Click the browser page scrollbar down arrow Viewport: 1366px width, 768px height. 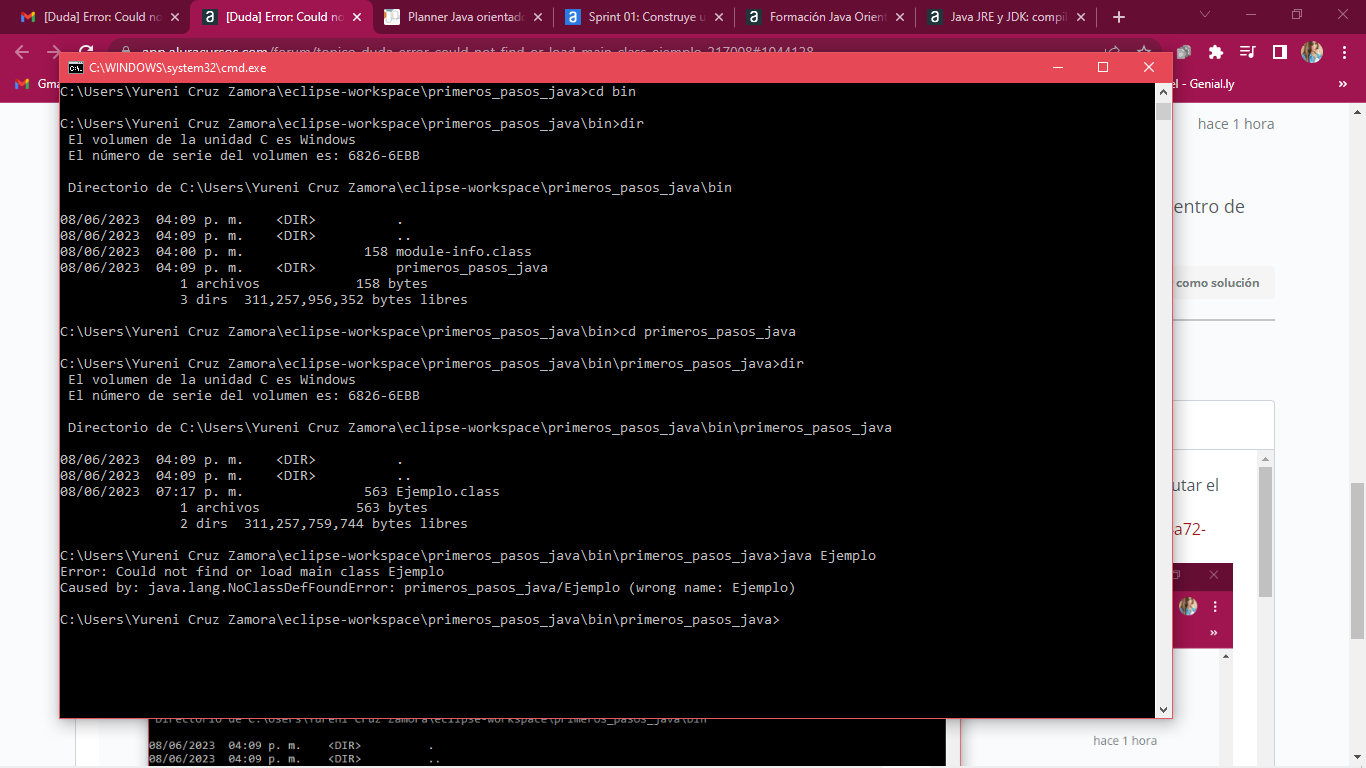(x=1358, y=760)
